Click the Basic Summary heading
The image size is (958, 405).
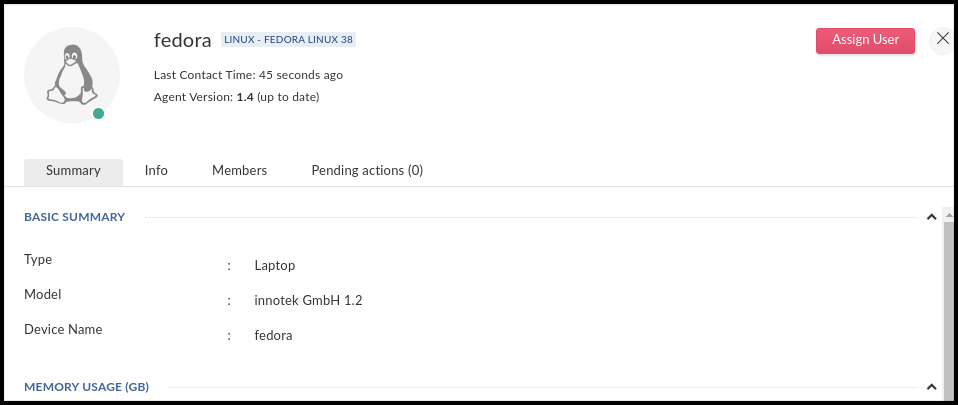click(74, 217)
